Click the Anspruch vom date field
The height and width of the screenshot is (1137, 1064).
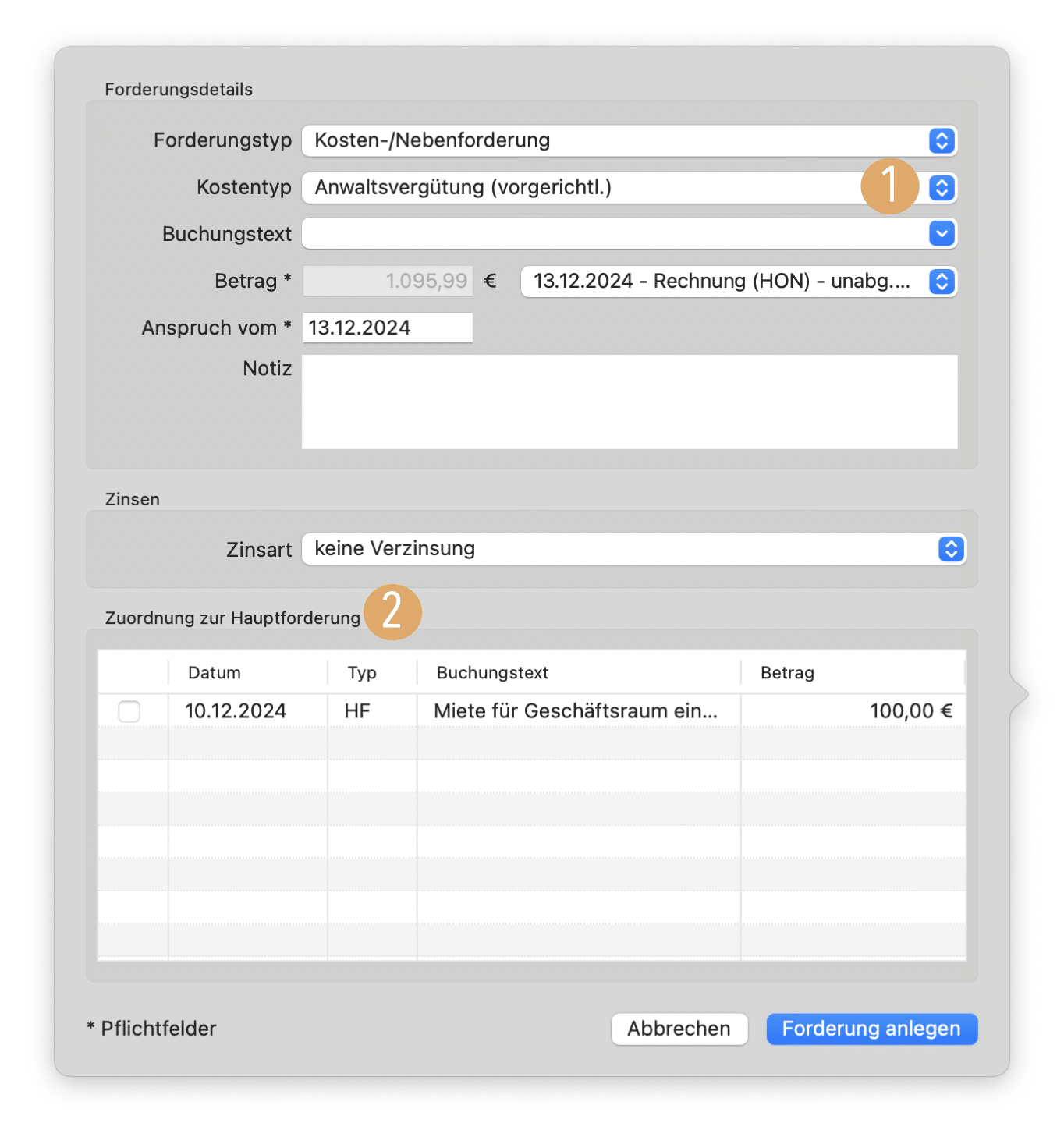[x=388, y=328]
